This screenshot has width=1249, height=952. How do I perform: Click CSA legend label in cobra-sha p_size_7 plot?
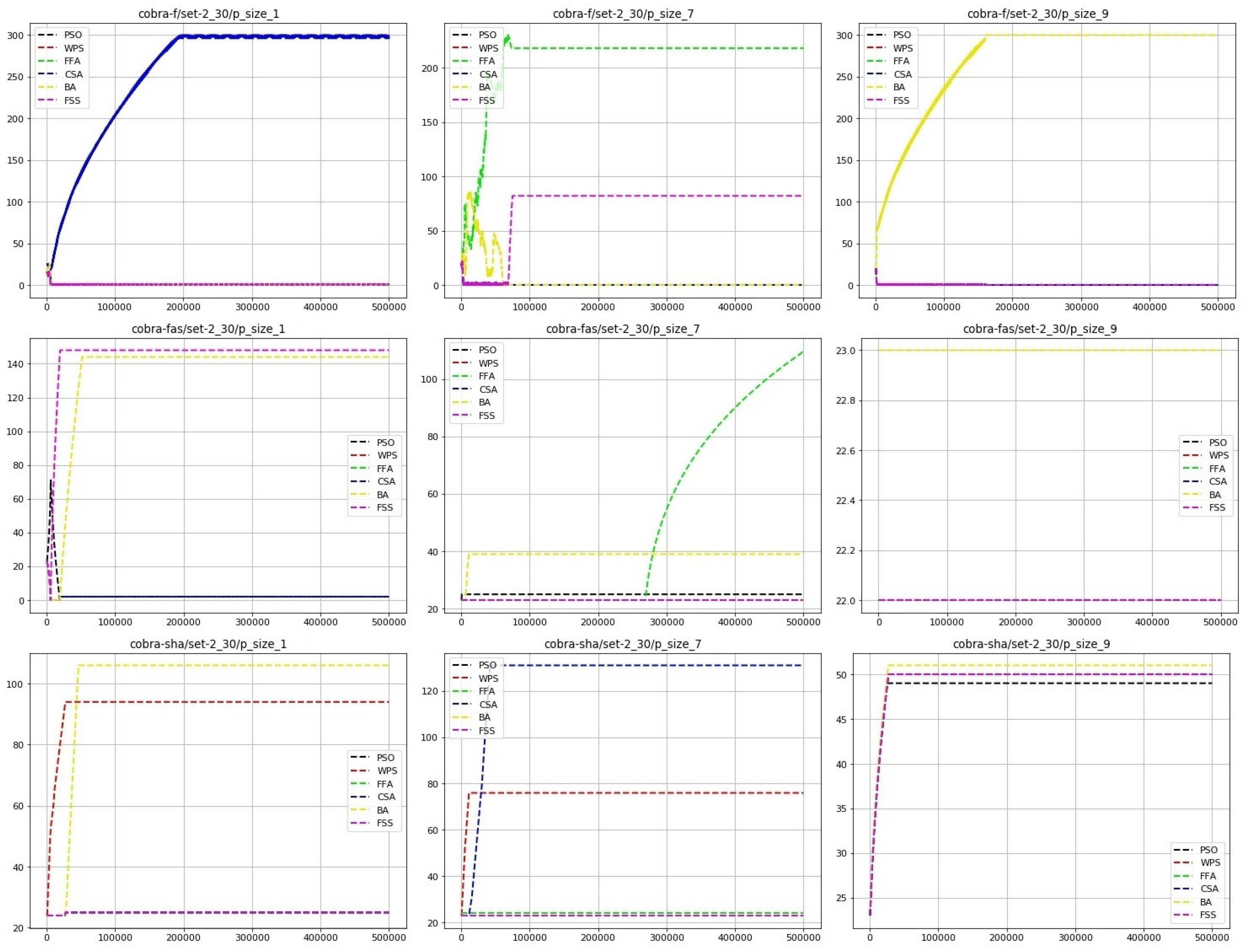tap(488, 704)
